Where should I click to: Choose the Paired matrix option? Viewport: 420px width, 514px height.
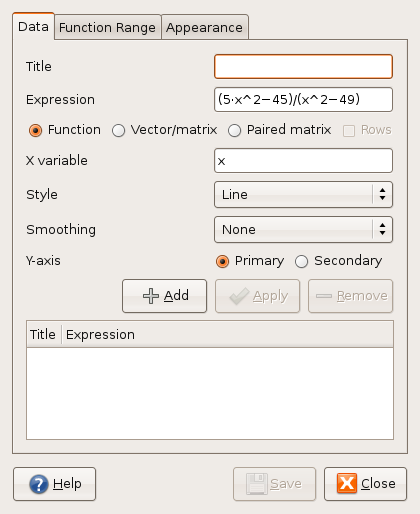[234, 130]
